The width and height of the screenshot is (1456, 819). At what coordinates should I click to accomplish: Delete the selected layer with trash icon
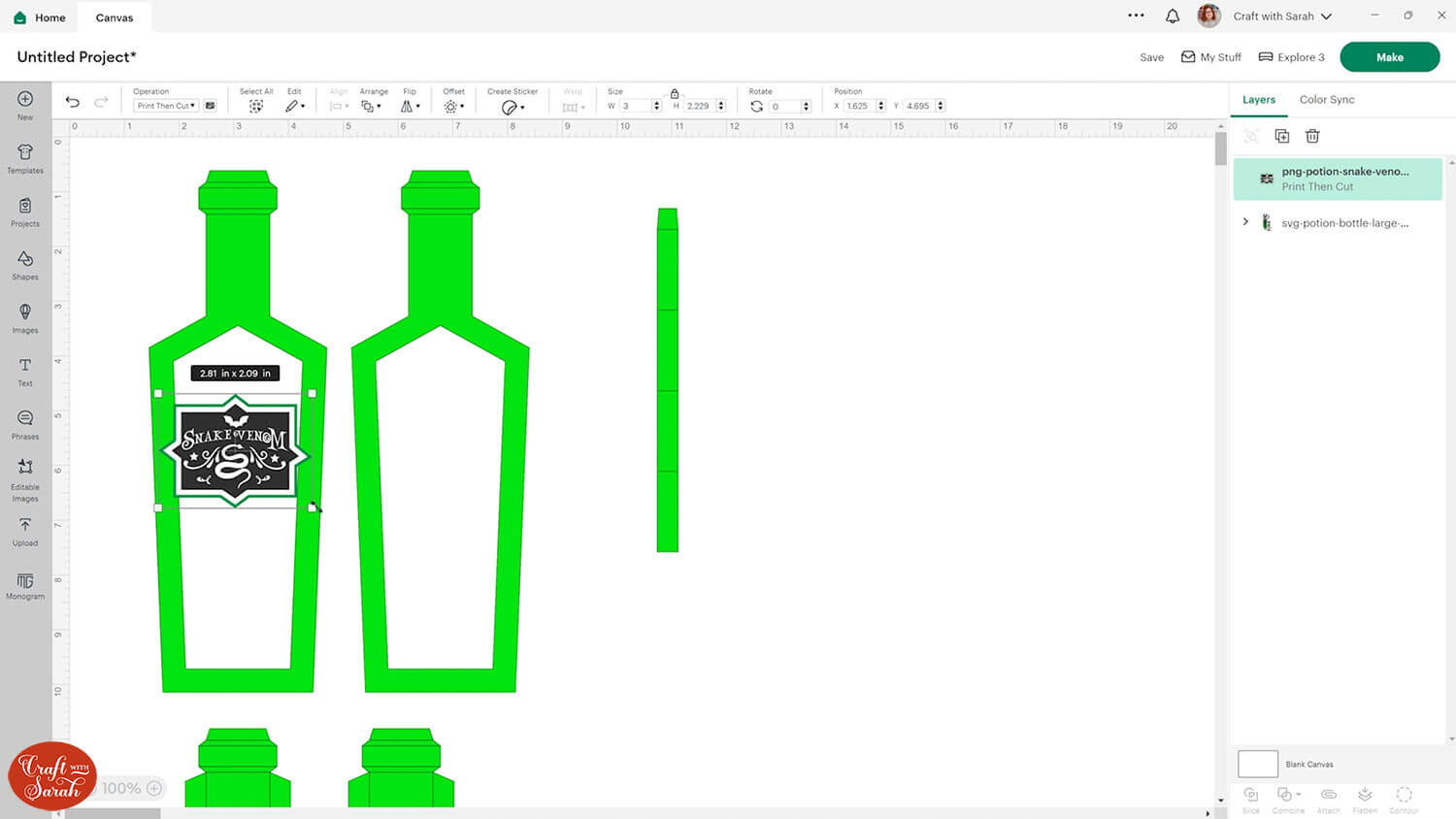pos(1312,136)
